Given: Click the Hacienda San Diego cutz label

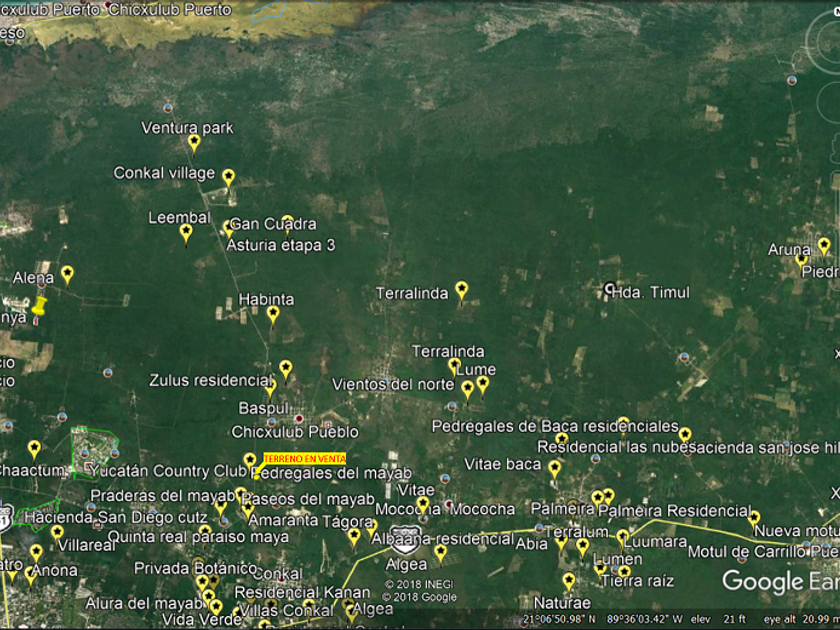Looking at the screenshot, I should pos(116,518).
